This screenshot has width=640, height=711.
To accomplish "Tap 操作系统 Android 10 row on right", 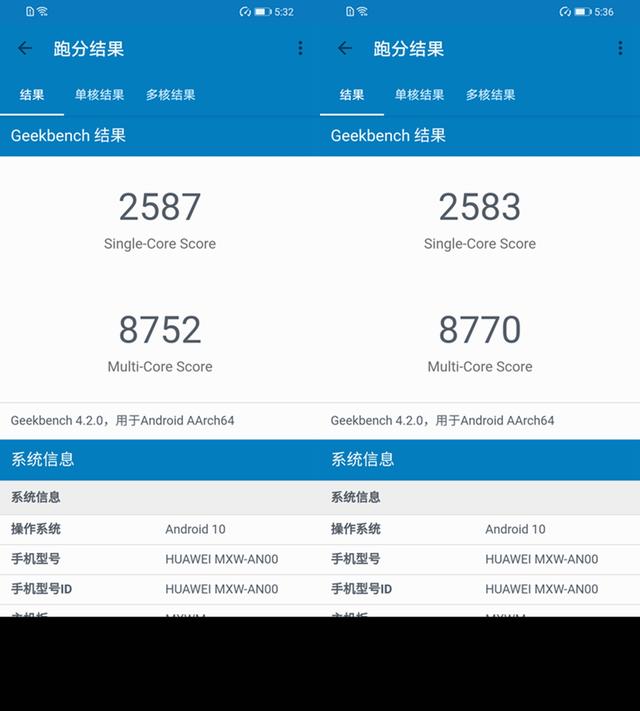I will 480,529.
